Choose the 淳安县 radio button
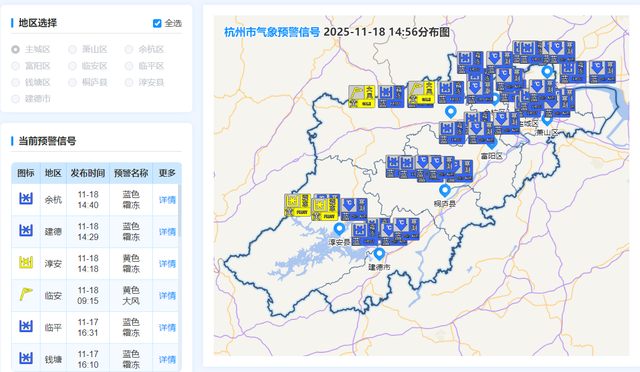 129,82
